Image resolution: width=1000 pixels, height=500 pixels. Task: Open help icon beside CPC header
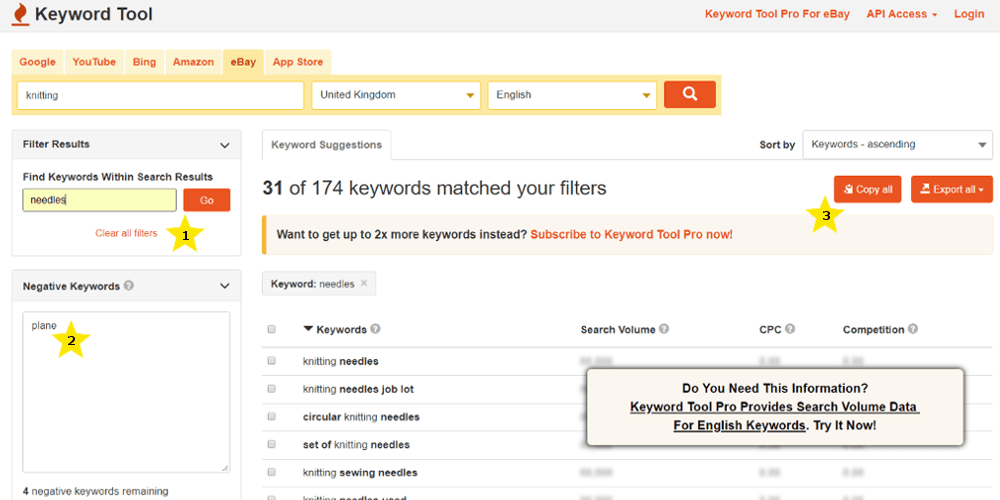790,329
